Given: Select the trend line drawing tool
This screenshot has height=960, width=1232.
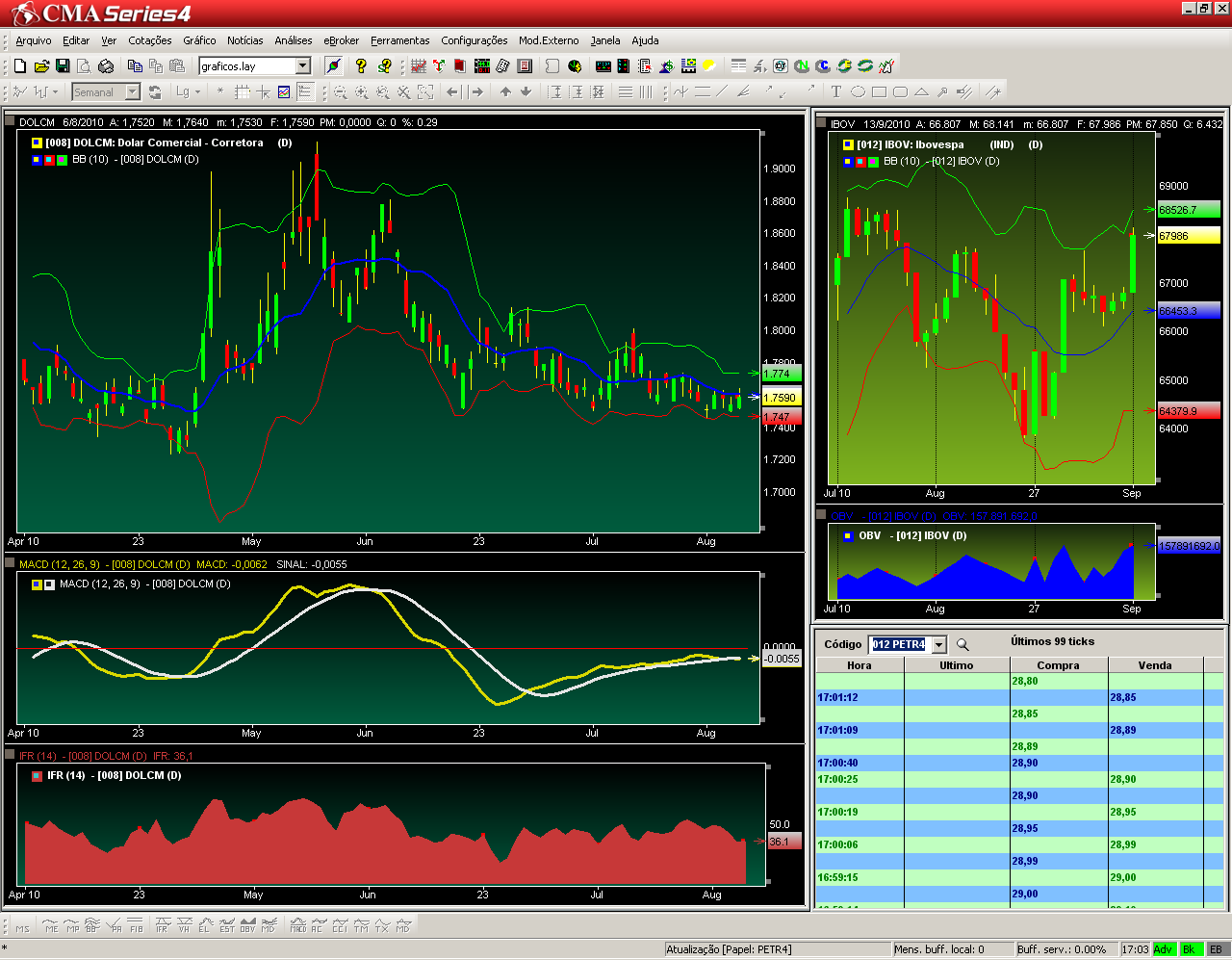Looking at the screenshot, I should pos(722,92).
